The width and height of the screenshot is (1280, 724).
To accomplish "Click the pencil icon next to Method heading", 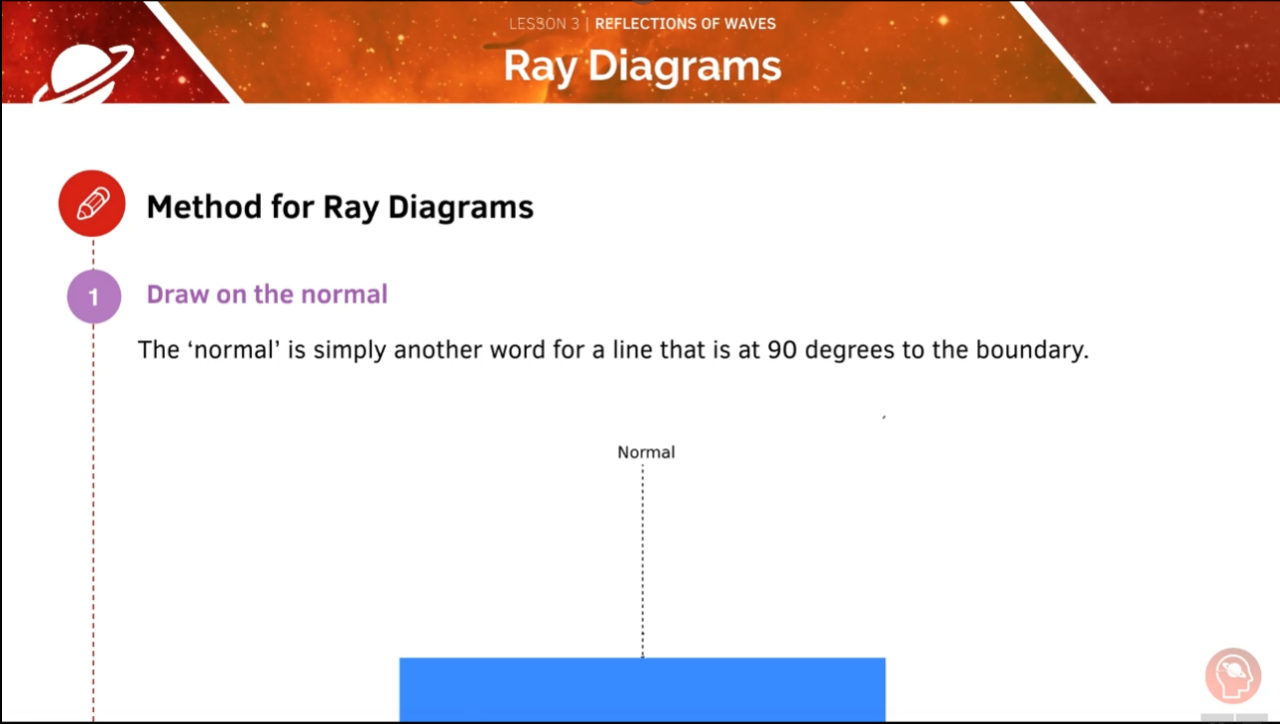I will point(91,204).
